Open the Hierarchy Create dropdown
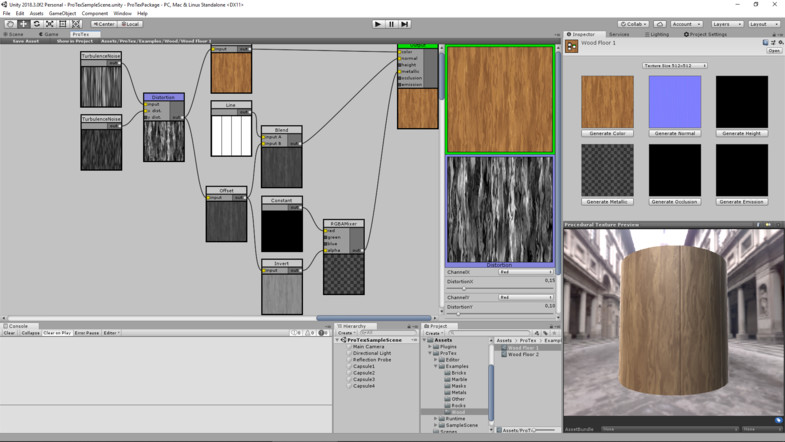This screenshot has width=785, height=442. [346, 332]
